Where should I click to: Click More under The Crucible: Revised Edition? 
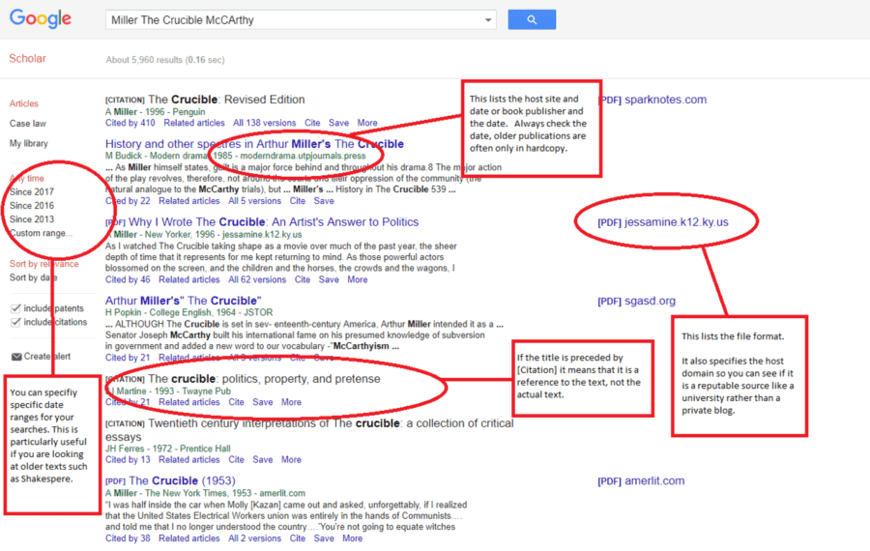point(367,123)
